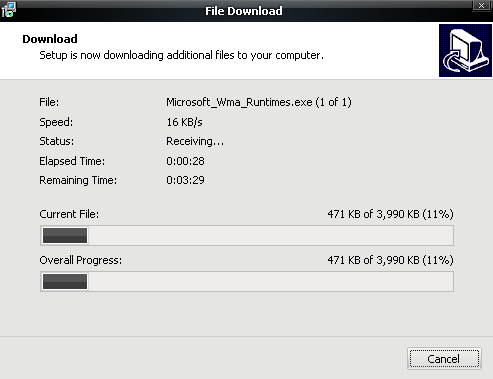Click the Current File size percentage text
Image resolution: width=493 pixels, height=379 pixels.
[390, 214]
